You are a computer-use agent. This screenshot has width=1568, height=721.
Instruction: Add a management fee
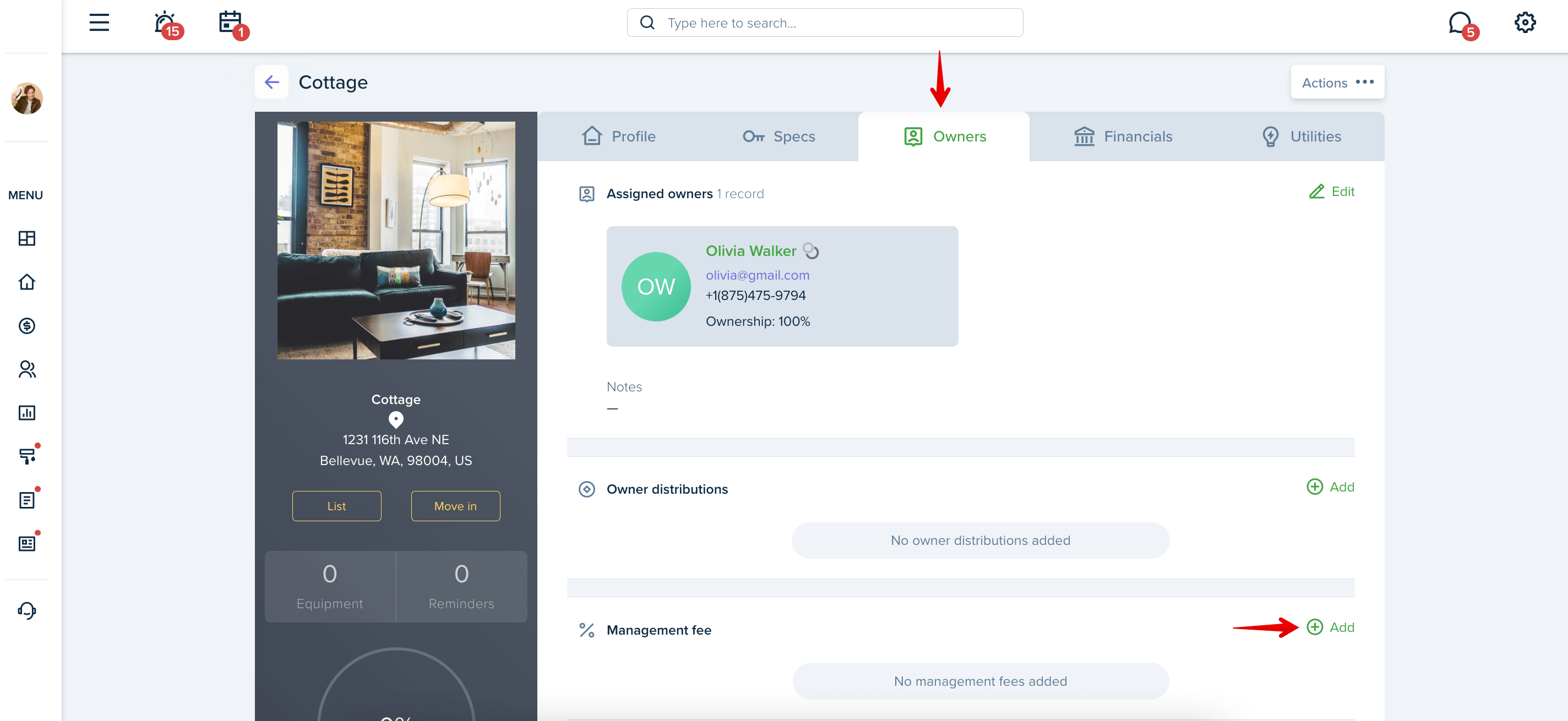click(1330, 627)
